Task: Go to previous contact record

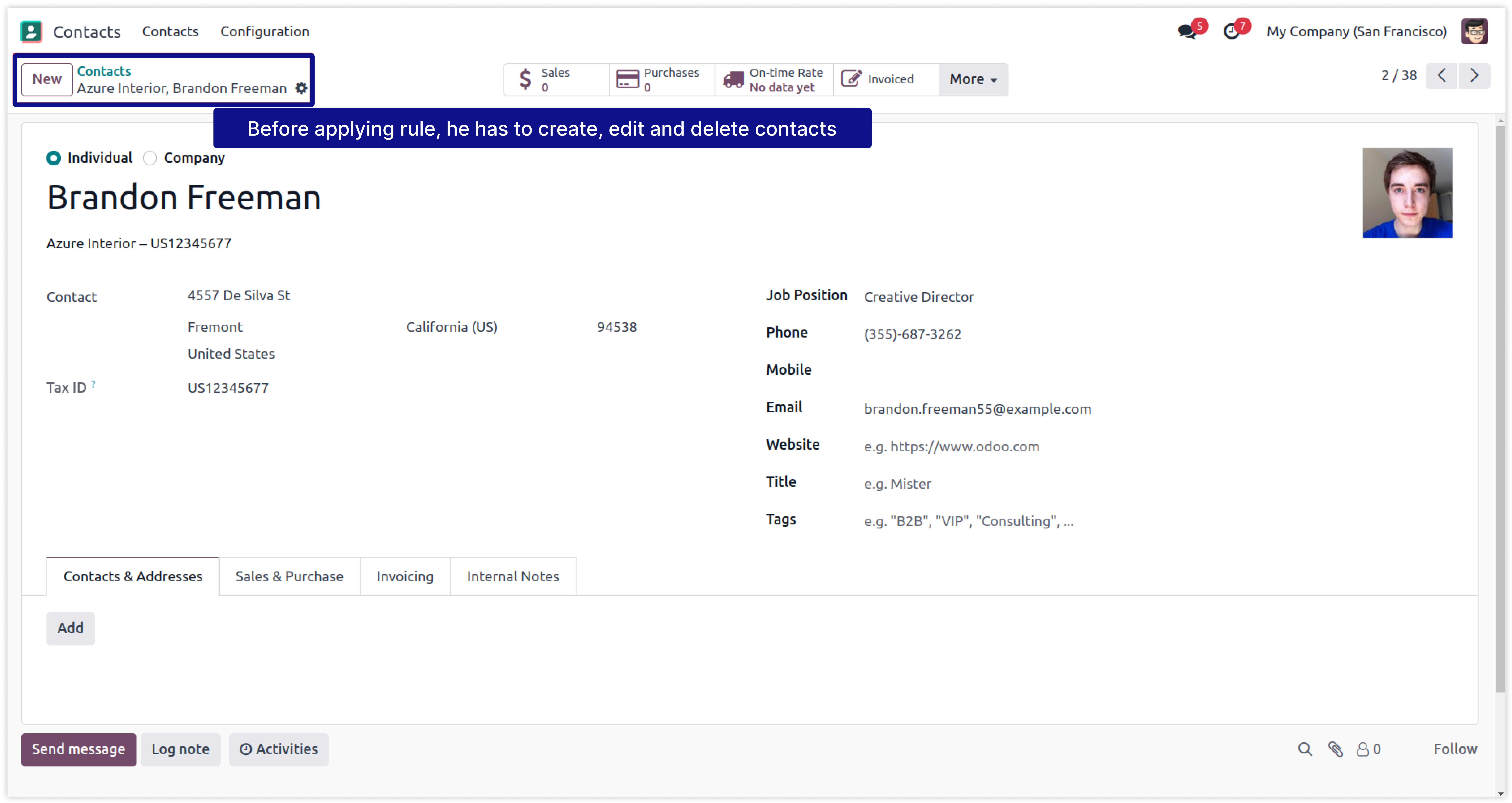Action: click(x=1442, y=76)
